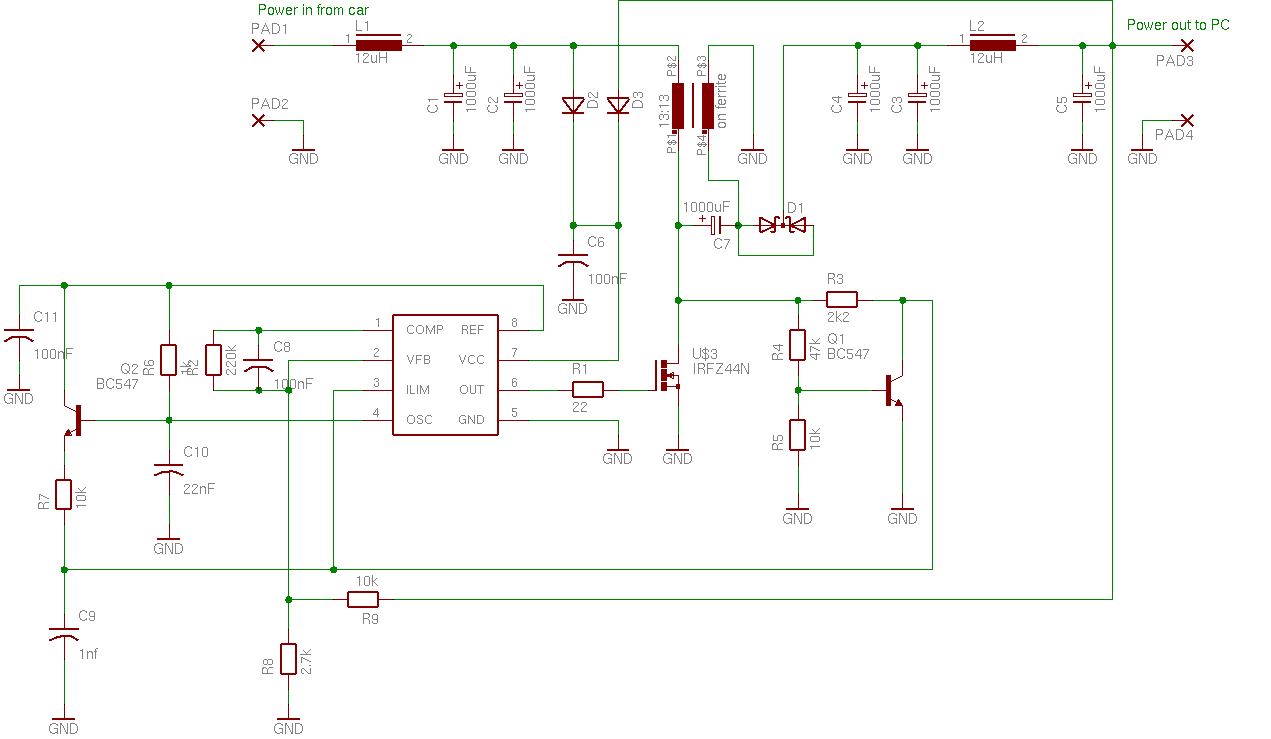
Task: Select resistor R1 with value 22
Action: (587, 390)
